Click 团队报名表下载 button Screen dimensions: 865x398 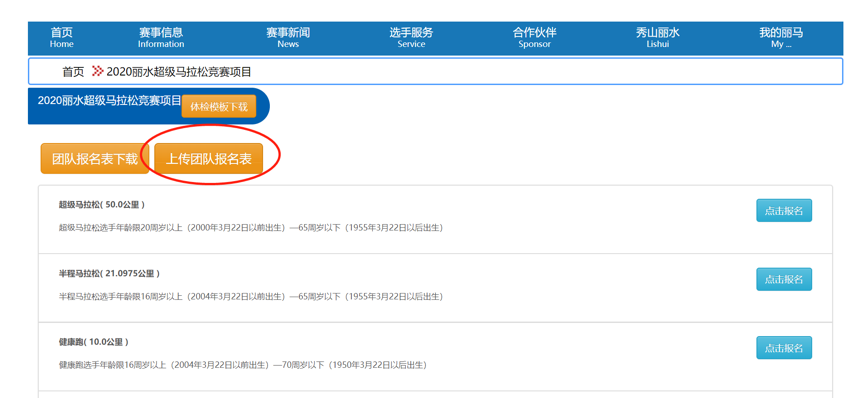pos(94,159)
